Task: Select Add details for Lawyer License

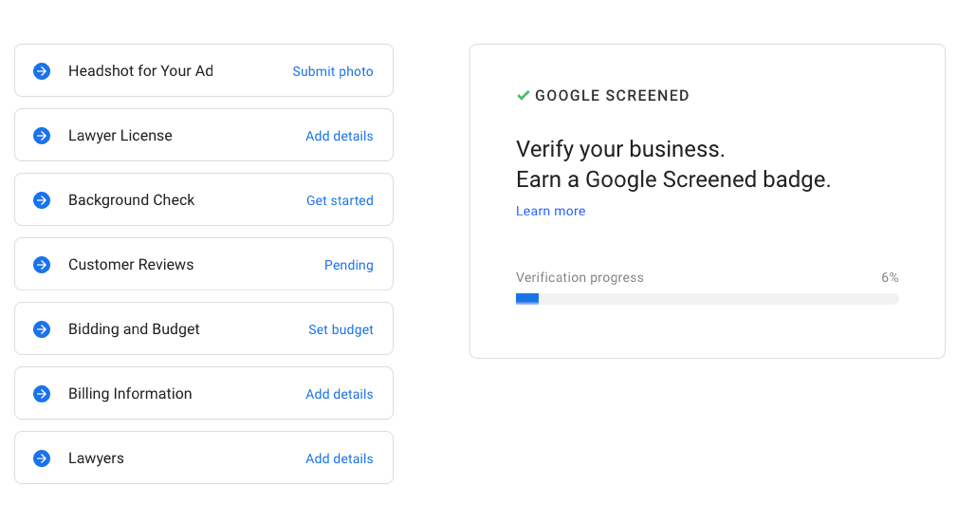Action: click(339, 136)
